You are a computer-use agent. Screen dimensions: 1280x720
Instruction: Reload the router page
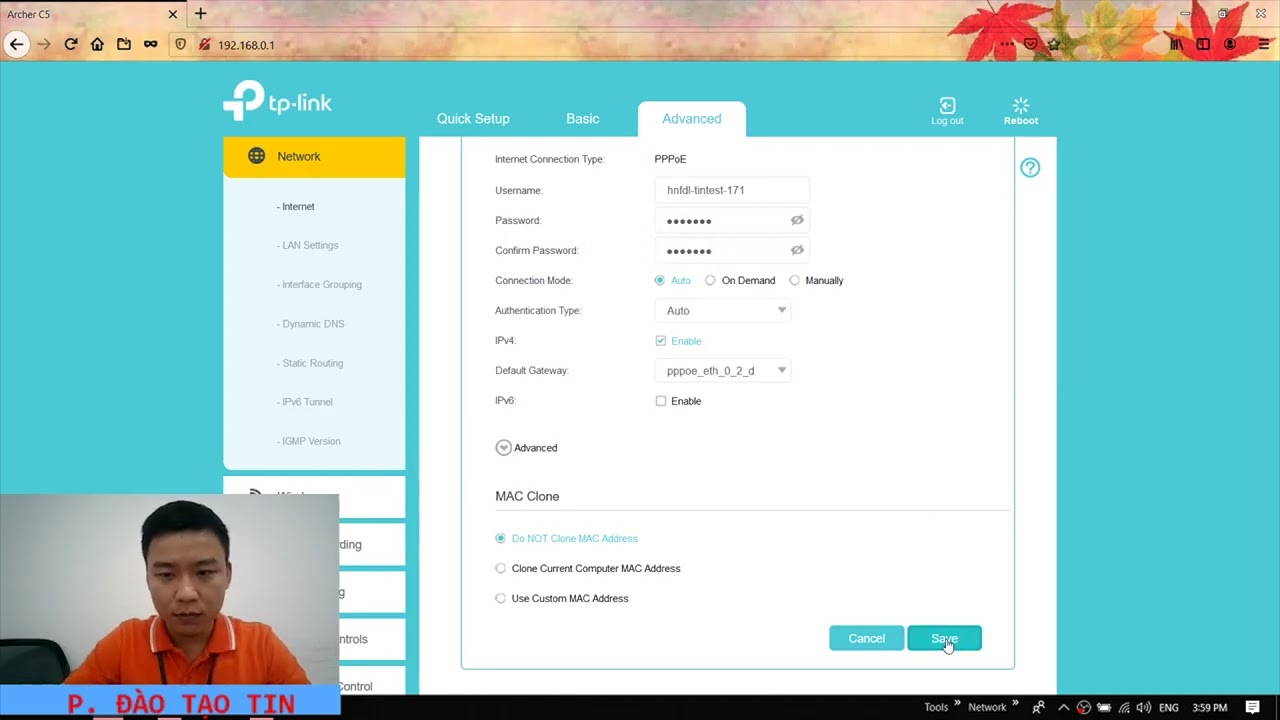[x=70, y=44]
